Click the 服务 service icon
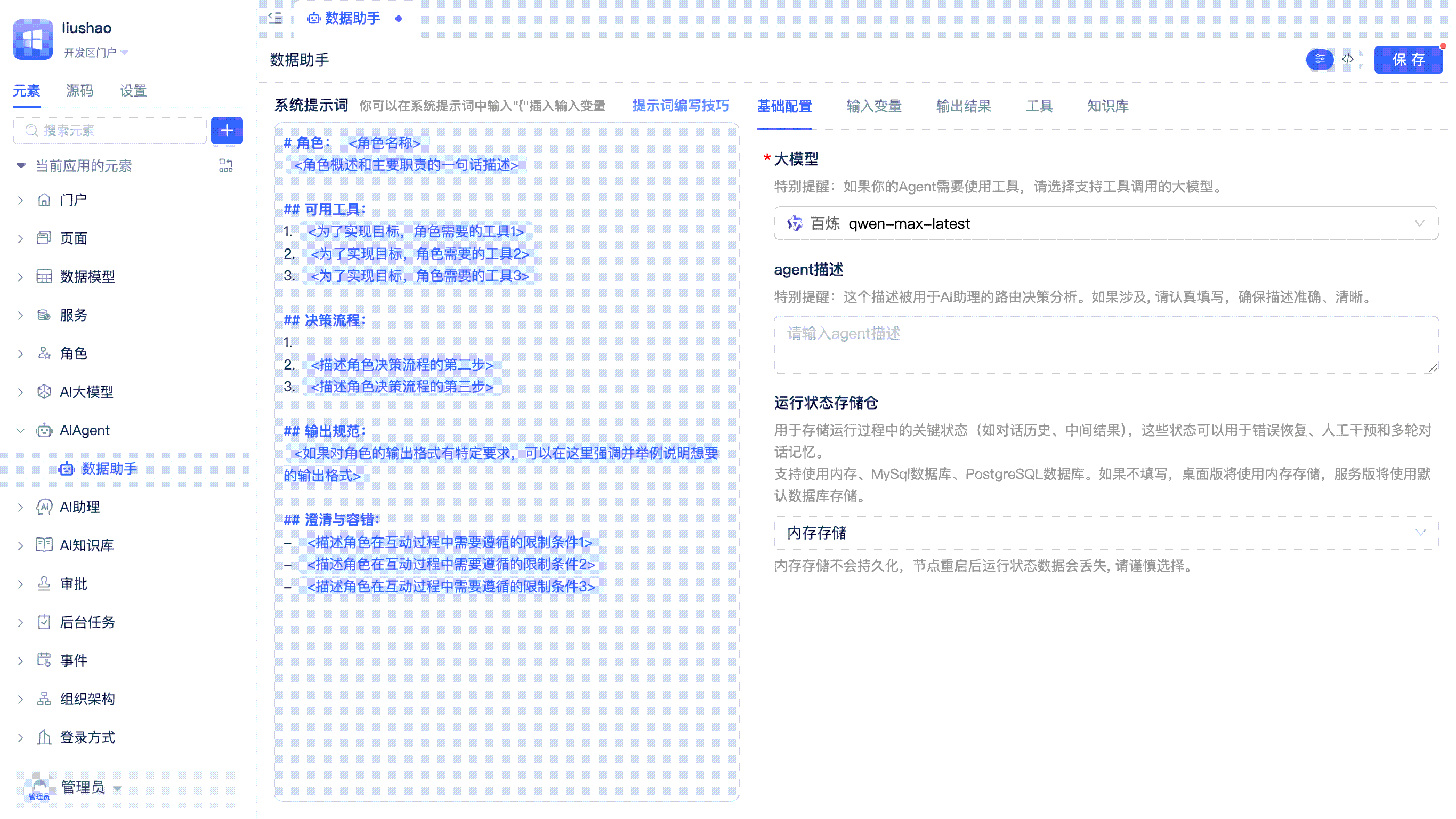This screenshot has height=819, width=1456. (44, 315)
